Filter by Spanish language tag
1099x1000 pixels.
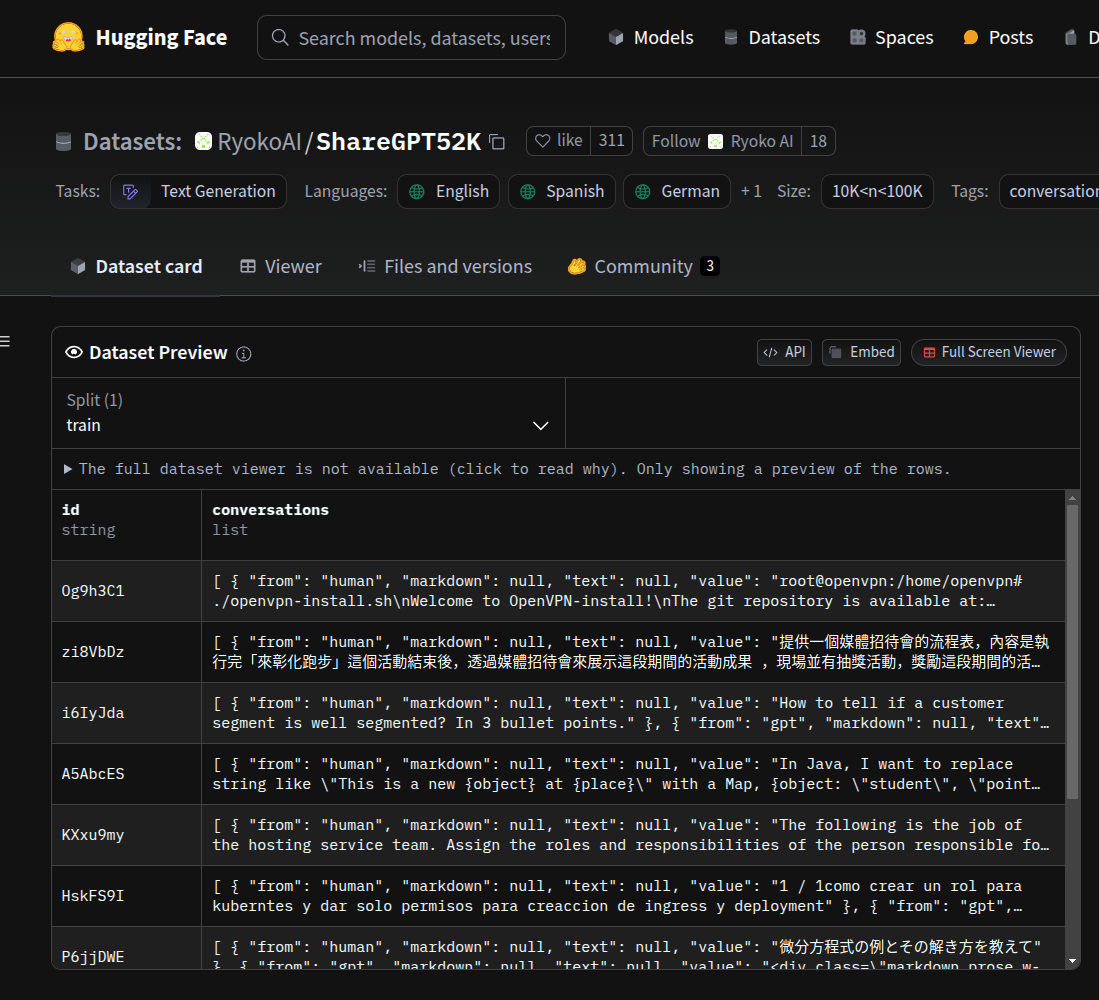coord(561,191)
